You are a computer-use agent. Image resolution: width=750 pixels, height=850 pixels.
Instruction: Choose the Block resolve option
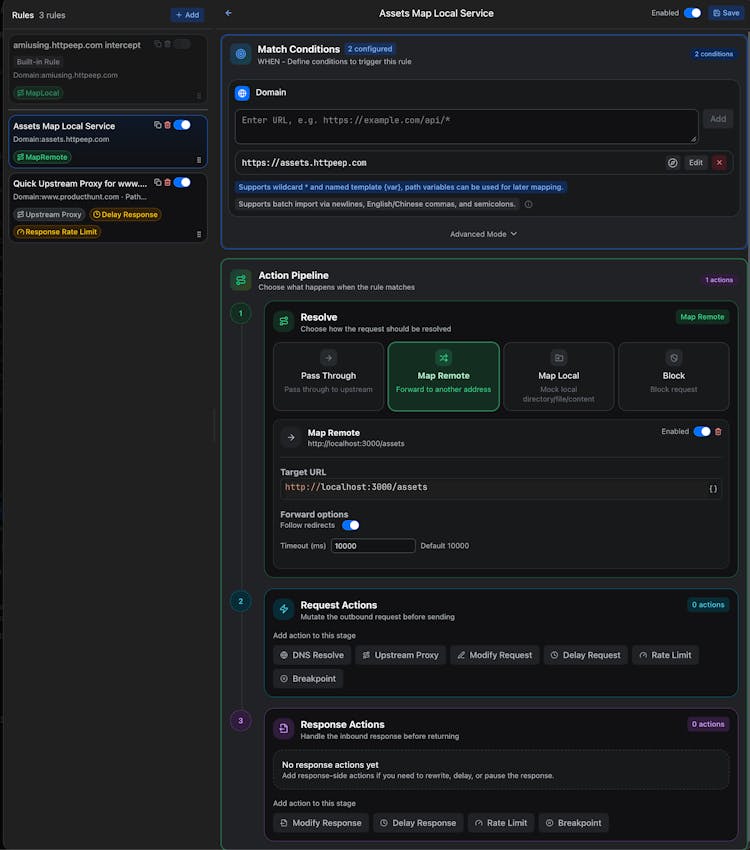pyautogui.click(x=673, y=376)
